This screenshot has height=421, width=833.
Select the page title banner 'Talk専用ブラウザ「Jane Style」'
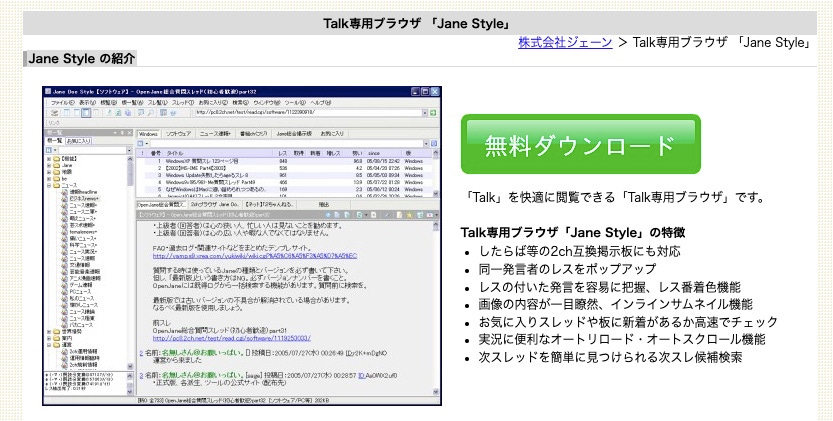click(420, 23)
